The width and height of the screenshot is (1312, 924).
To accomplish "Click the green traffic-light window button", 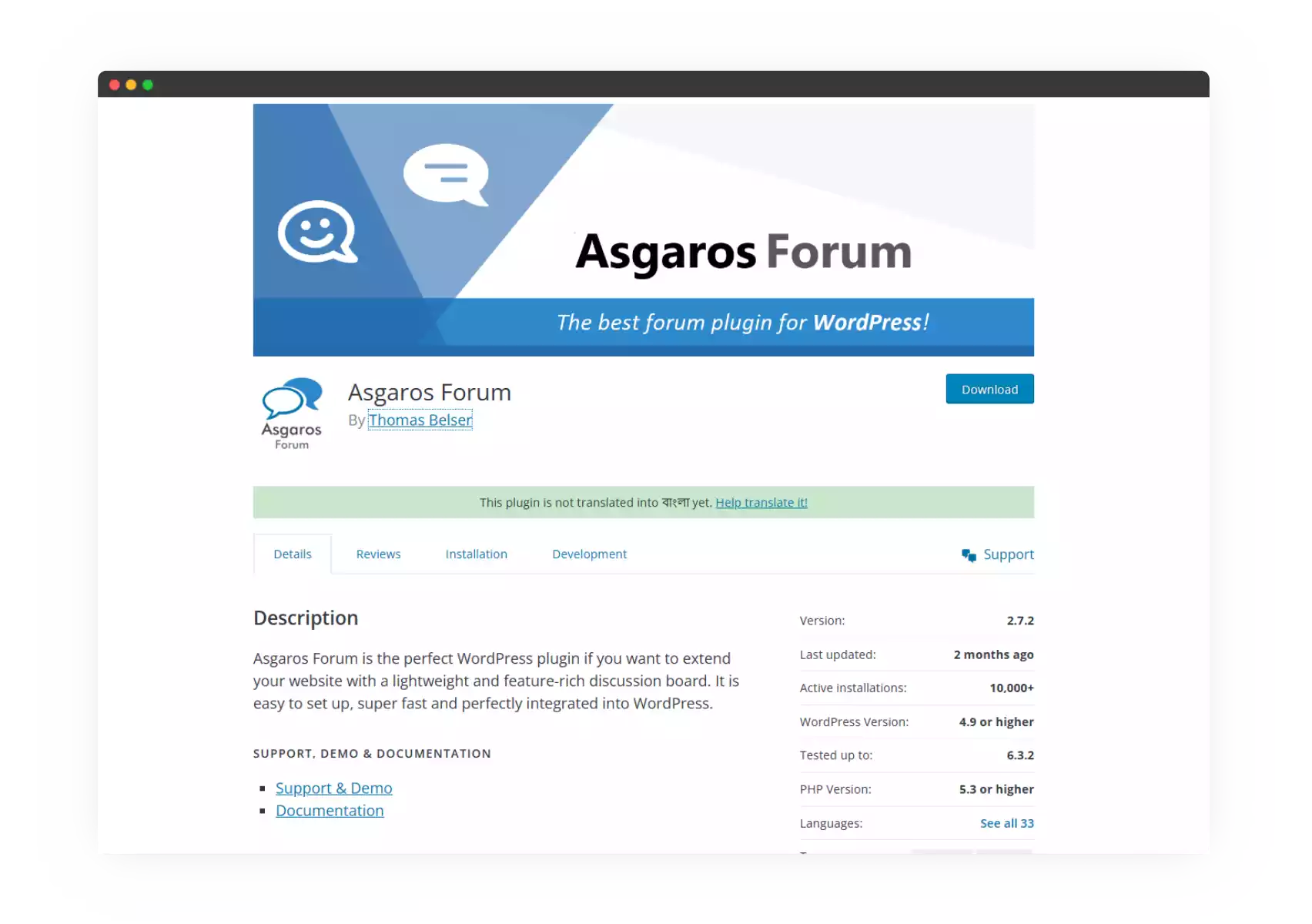I will tap(147, 85).
